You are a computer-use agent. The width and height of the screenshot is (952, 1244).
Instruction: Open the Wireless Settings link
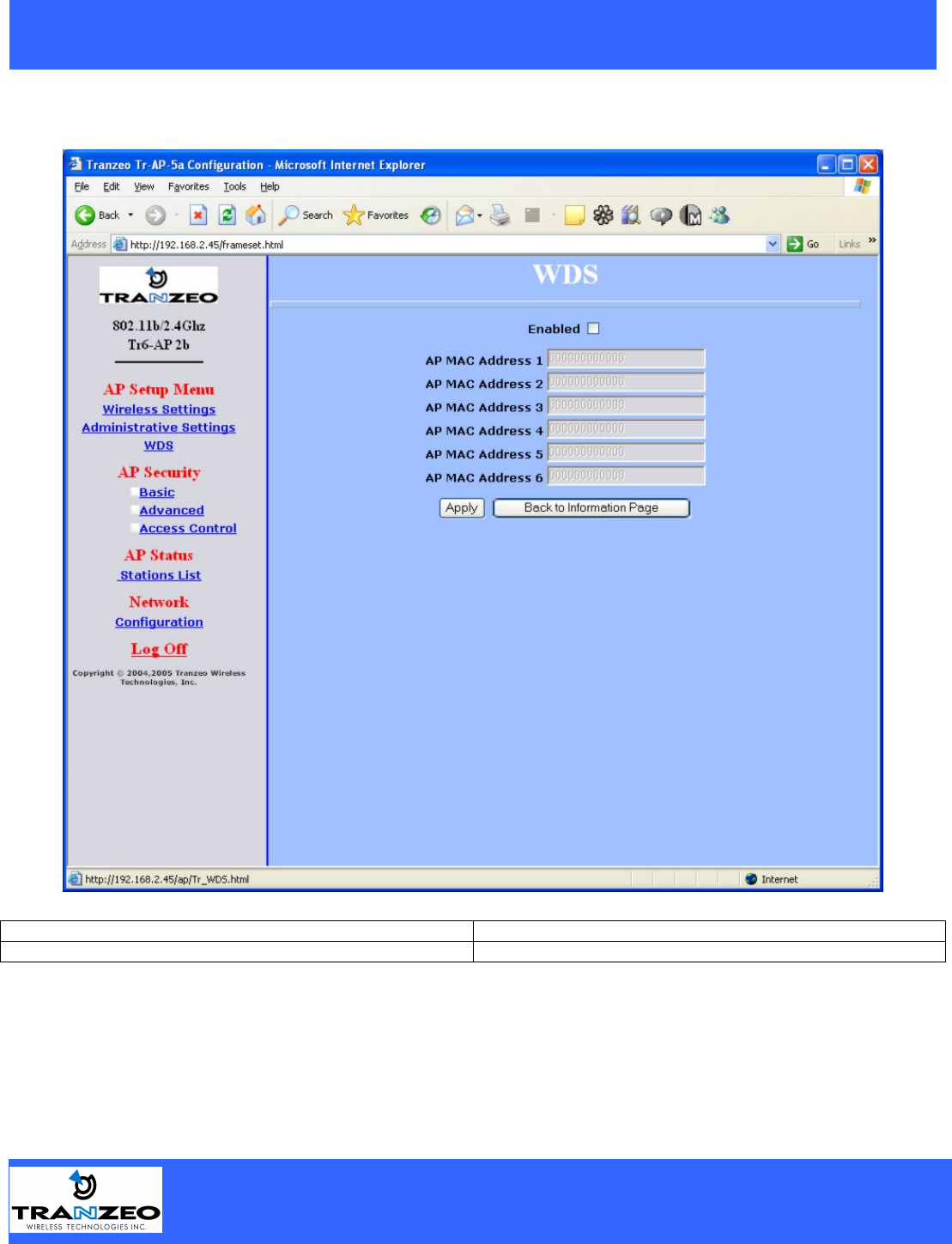(x=159, y=410)
